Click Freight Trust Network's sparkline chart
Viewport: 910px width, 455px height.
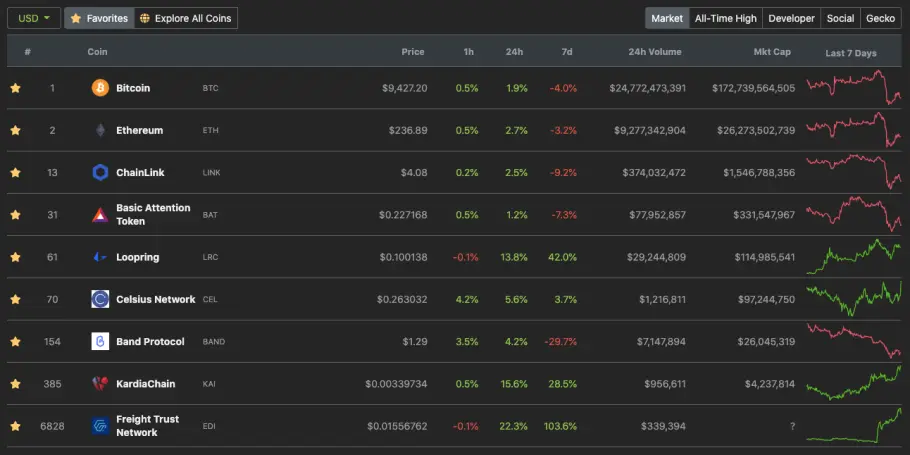(x=854, y=425)
